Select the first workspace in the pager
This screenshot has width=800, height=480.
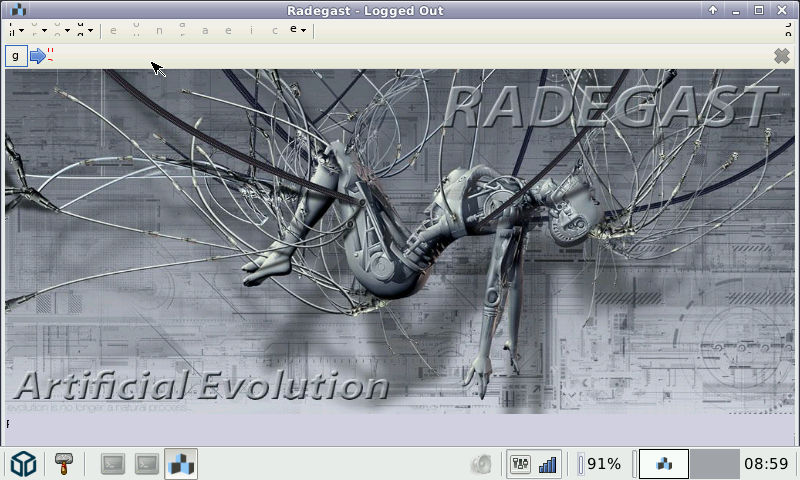pos(664,464)
